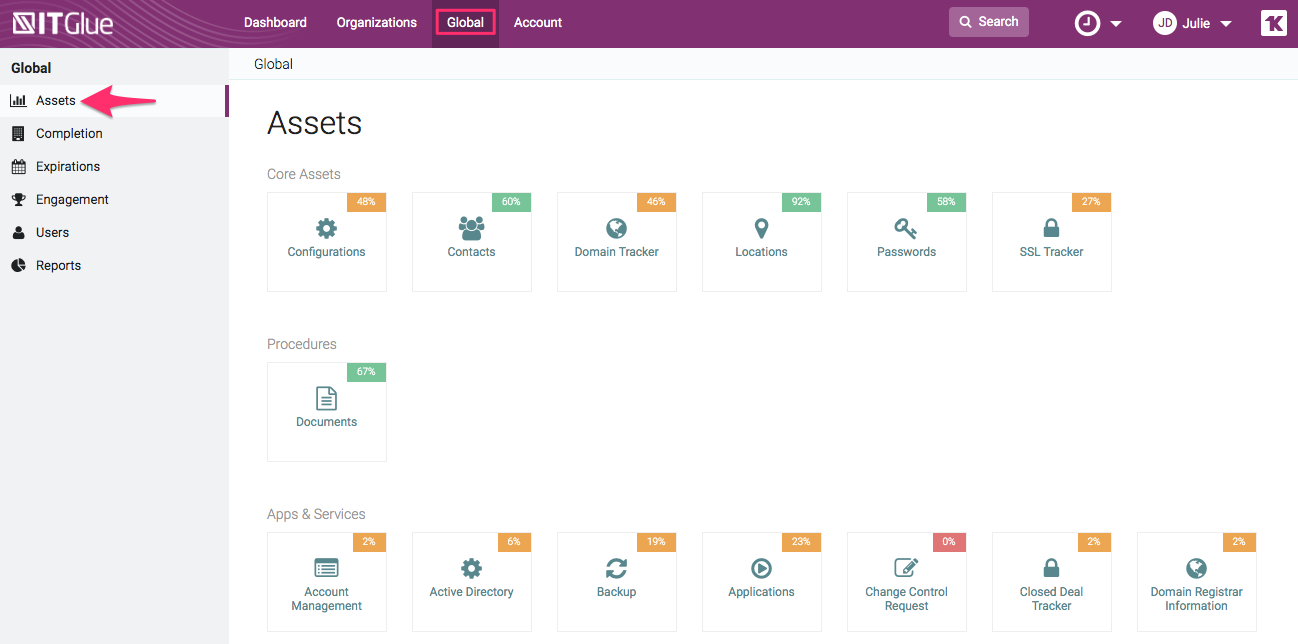
Task: Open the Closed Deal Tracker lock icon
Action: [x=1051, y=568]
